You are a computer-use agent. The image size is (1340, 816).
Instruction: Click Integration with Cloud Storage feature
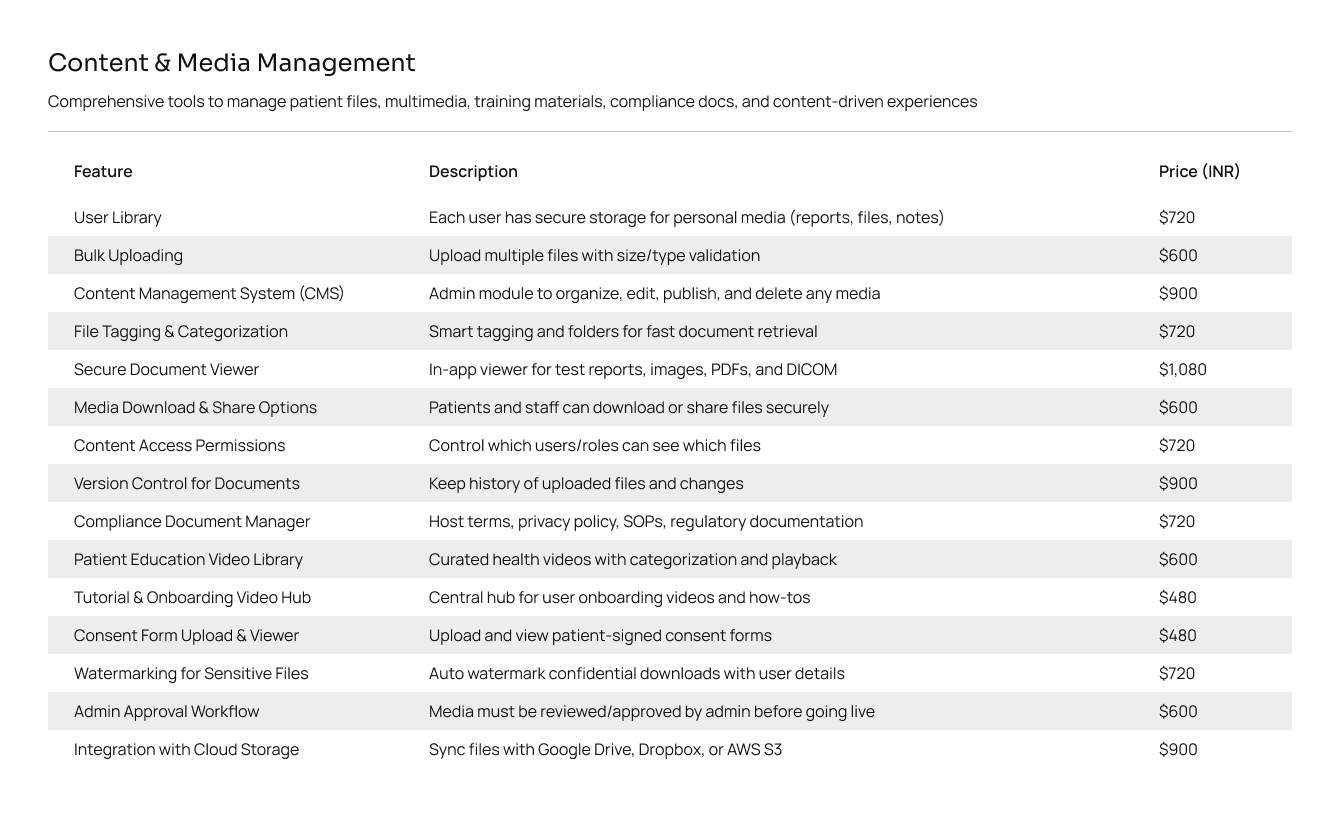(x=186, y=749)
